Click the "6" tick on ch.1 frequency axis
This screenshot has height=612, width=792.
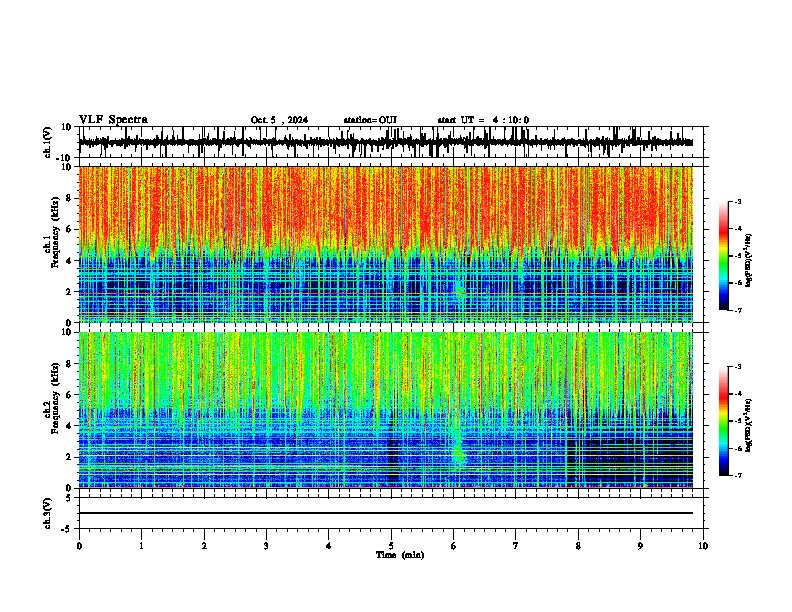click(70, 229)
